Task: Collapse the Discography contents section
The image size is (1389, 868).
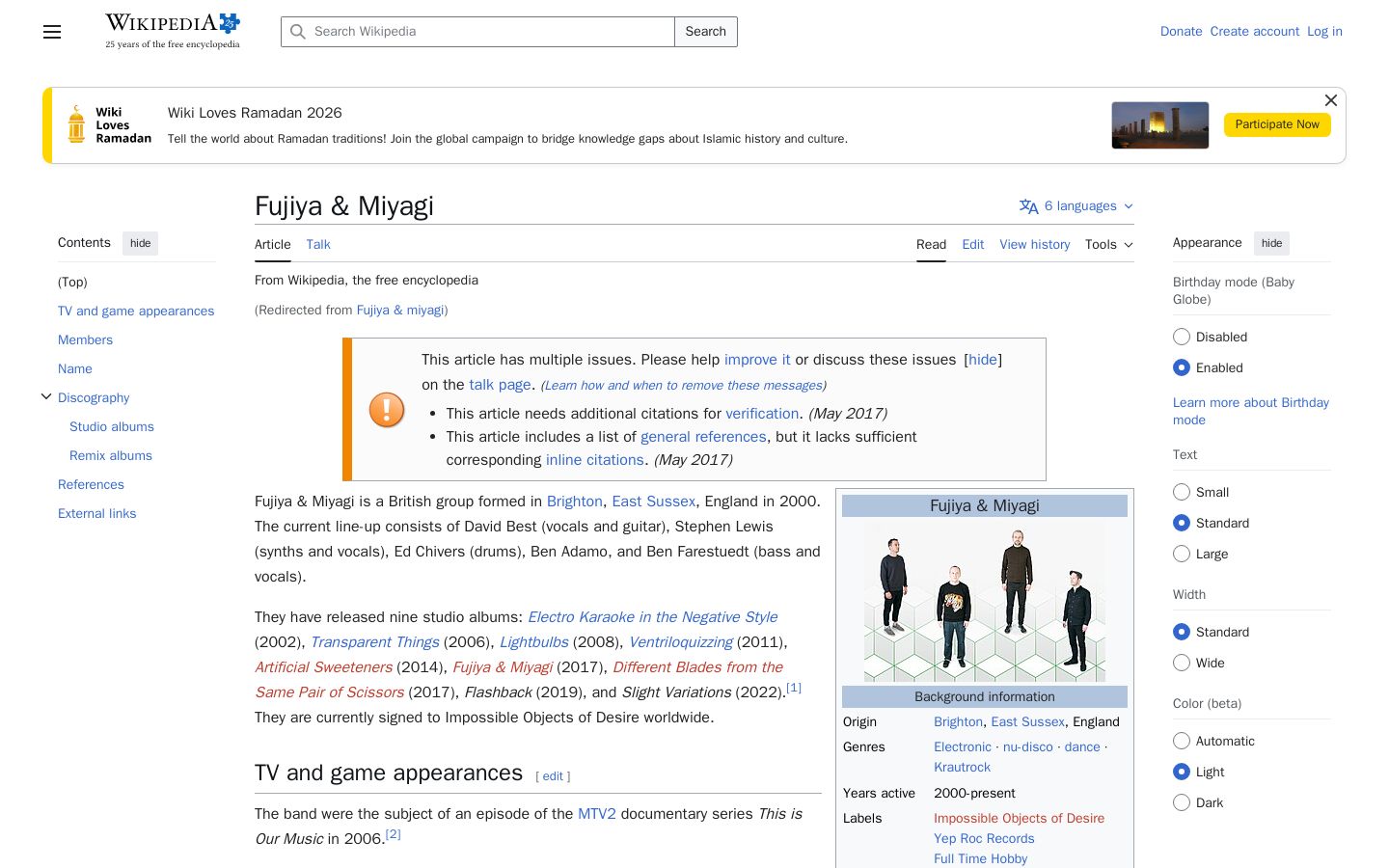Action: 45,396
